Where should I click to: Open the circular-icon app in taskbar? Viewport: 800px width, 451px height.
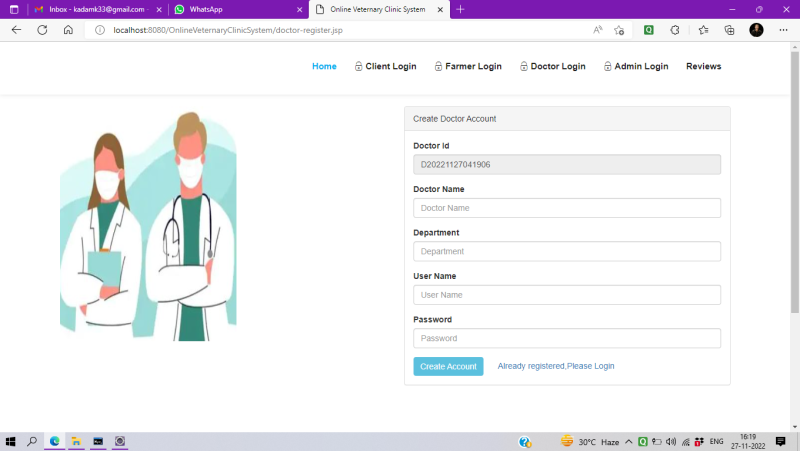coord(120,441)
